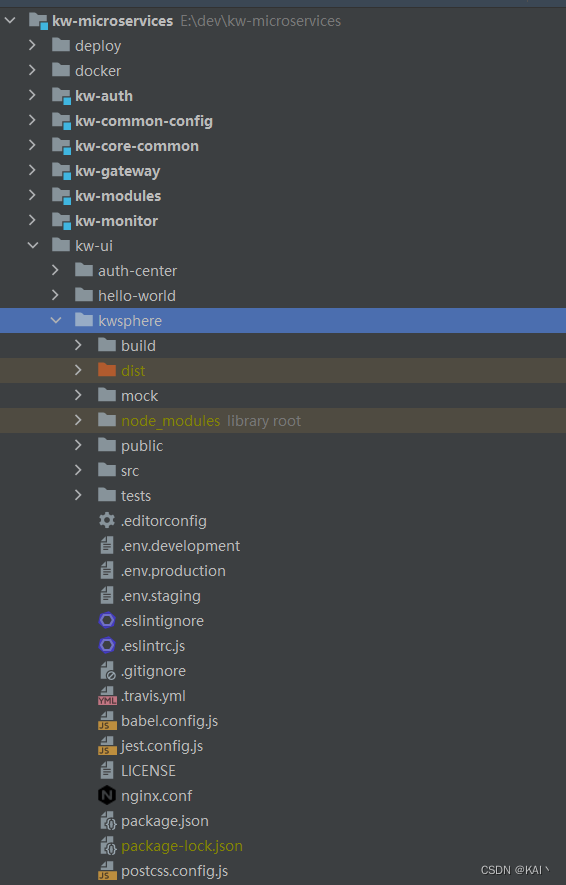
Task: Select the LICENSE file
Action: coord(283,770)
